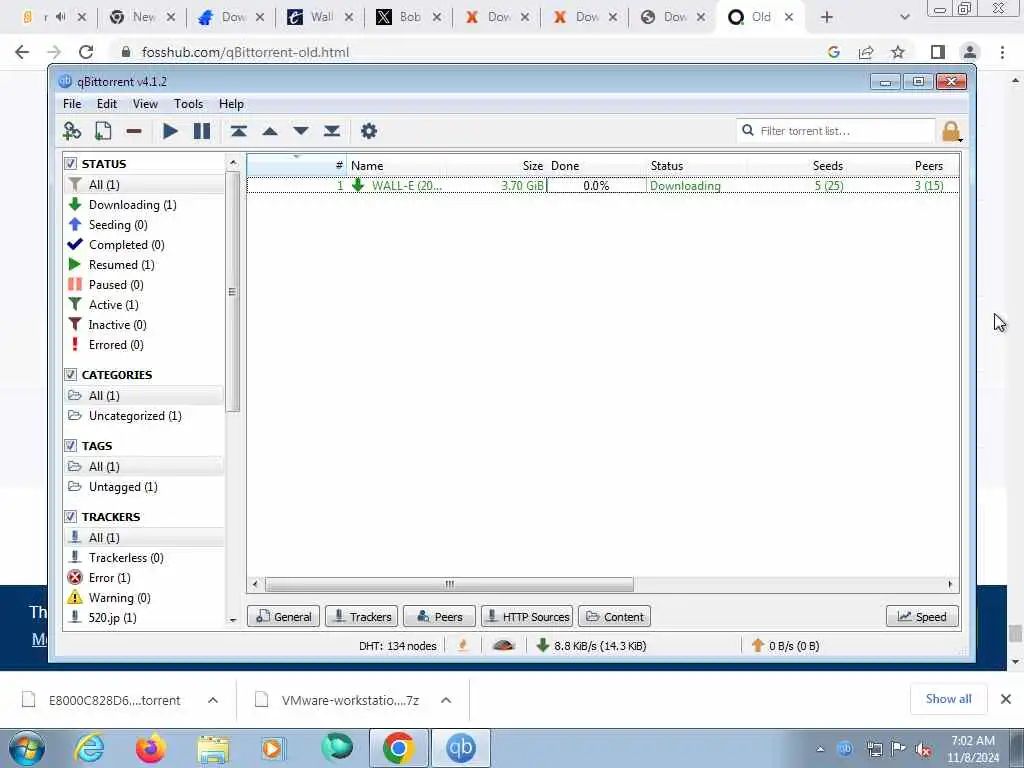This screenshot has width=1024, height=768.
Task: Click the lock UI padlock icon
Action: pyautogui.click(x=951, y=131)
